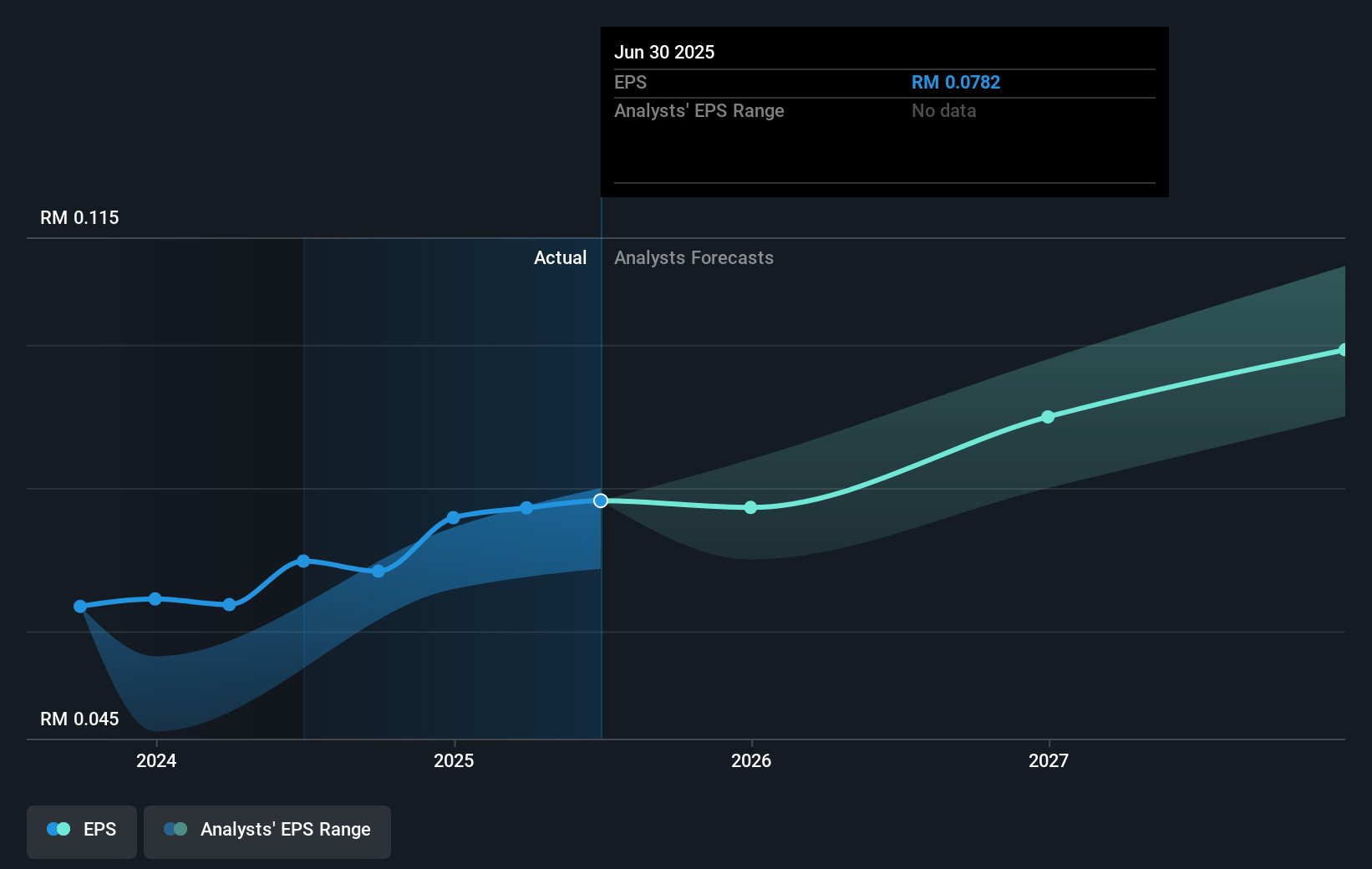Click the Actual section label
The width and height of the screenshot is (1372, 869).
(x=560, y=257)
